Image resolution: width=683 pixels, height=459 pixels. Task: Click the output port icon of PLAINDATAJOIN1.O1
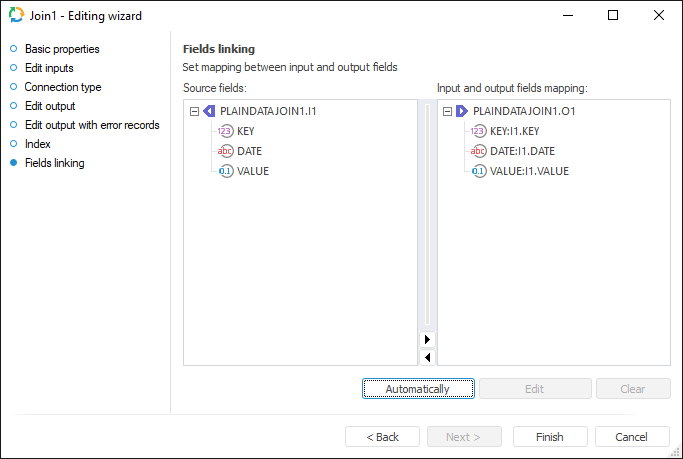461,111
